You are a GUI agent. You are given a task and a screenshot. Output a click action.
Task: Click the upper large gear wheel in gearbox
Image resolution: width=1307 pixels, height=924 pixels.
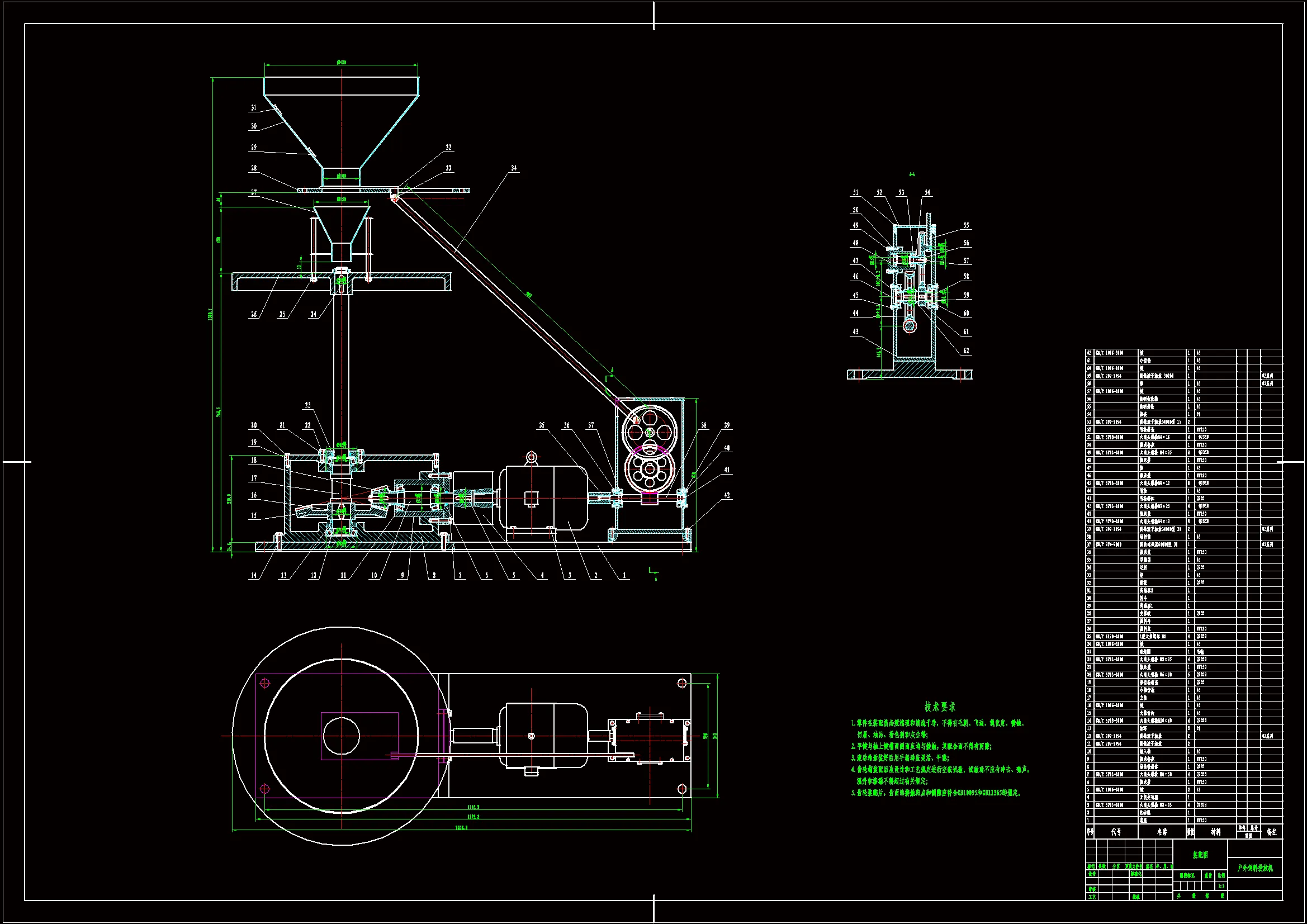649,432
